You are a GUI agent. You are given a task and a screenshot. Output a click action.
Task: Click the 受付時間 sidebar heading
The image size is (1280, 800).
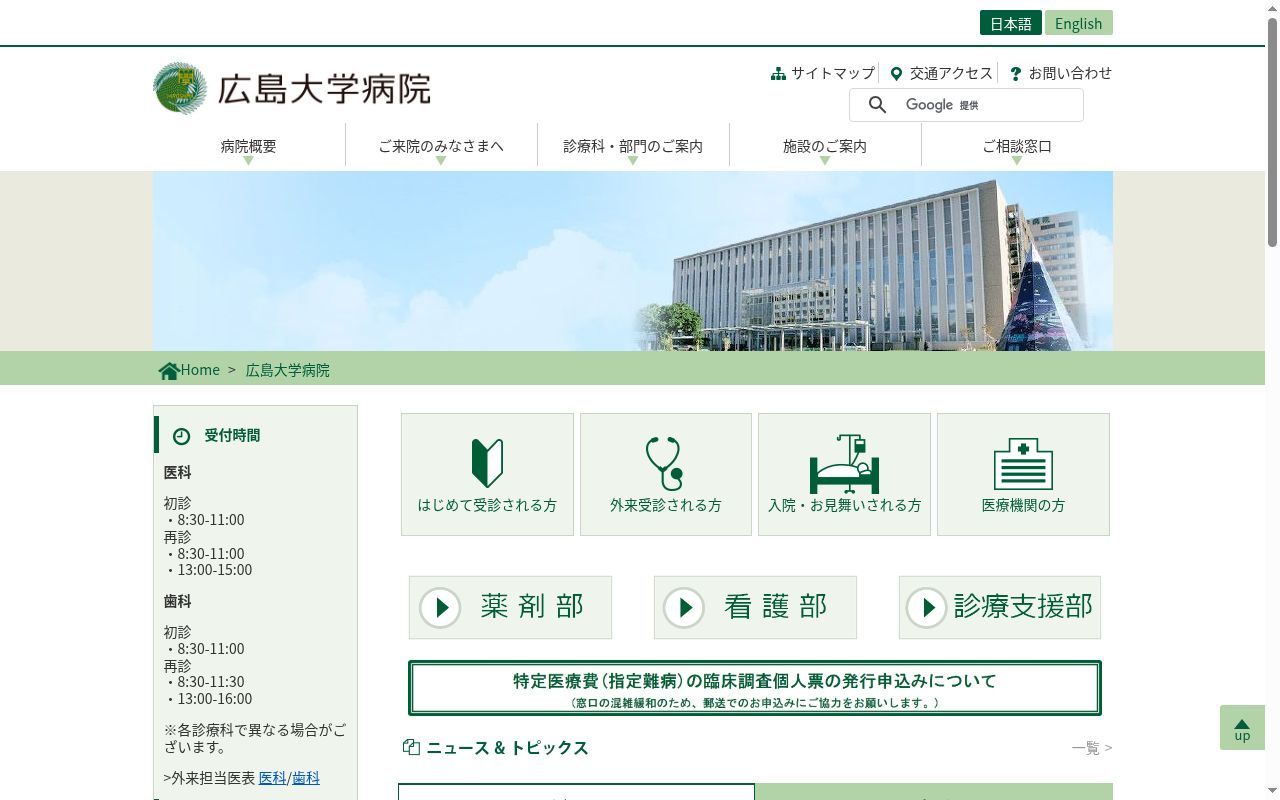pyautogui.click(x=232, y=435)
